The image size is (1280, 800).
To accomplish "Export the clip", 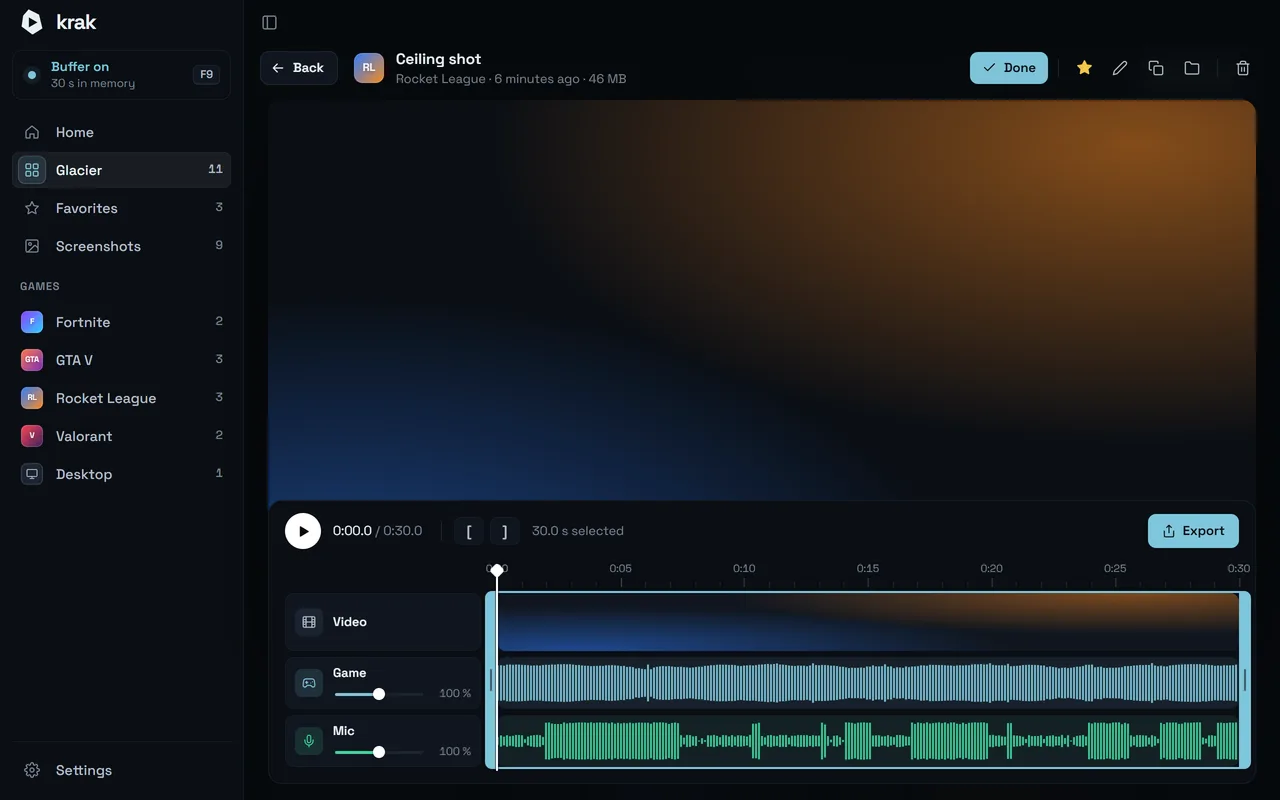I will click(x=1193, y=531).
